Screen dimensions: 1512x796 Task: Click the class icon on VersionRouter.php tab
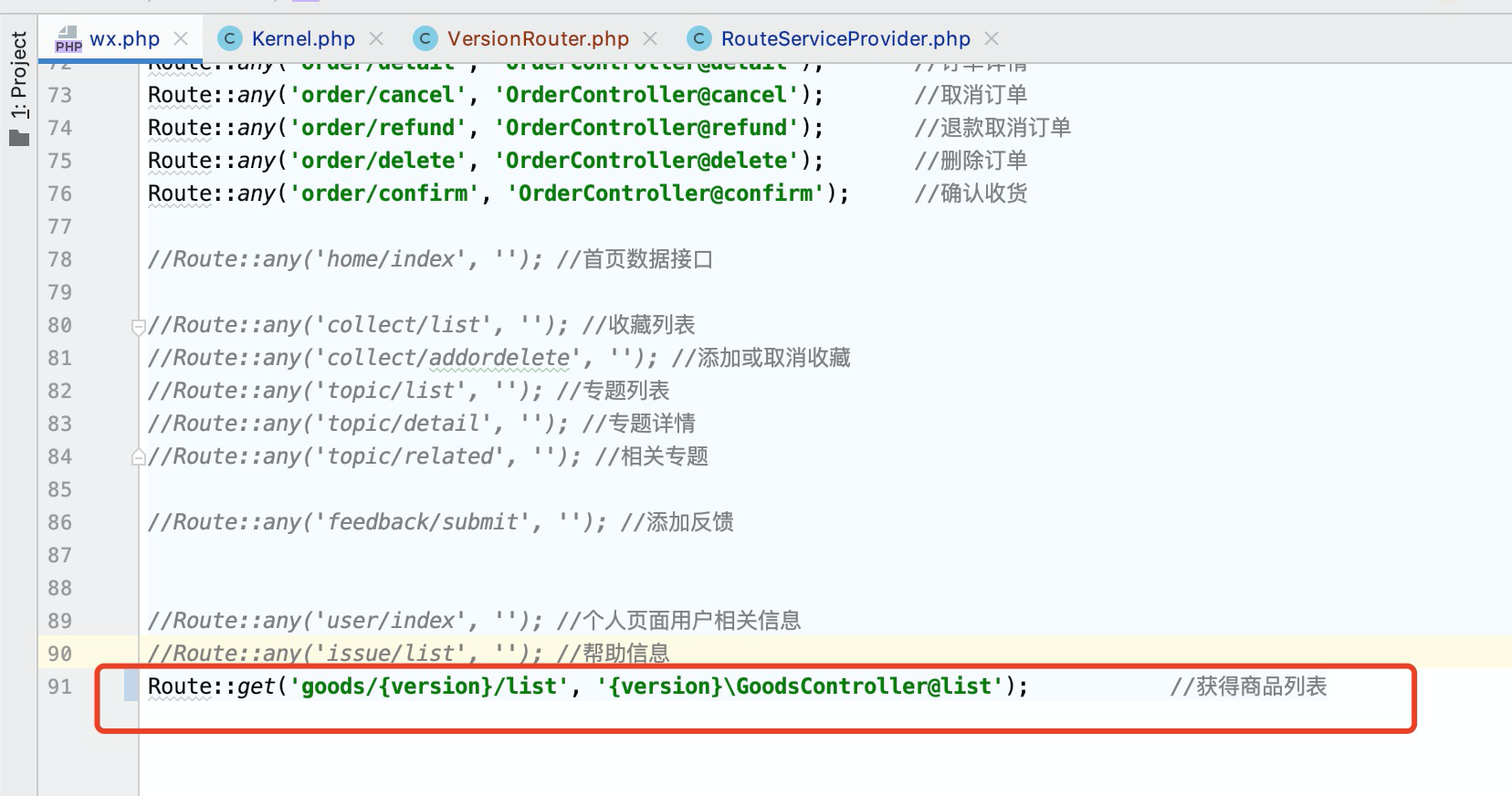(425, 38)
